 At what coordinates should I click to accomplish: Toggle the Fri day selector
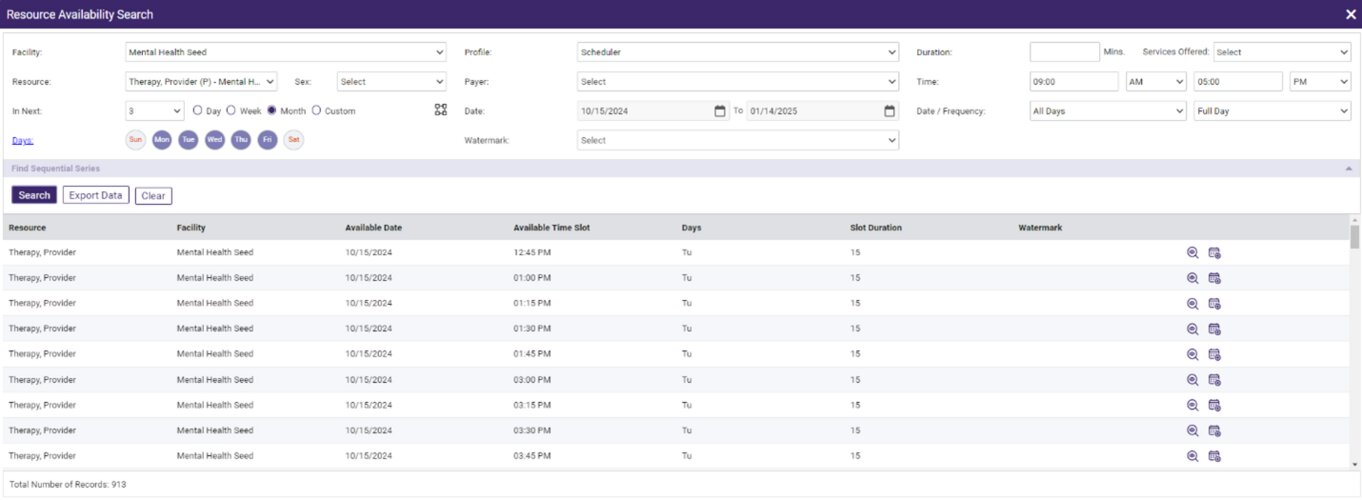click(267, 140)
